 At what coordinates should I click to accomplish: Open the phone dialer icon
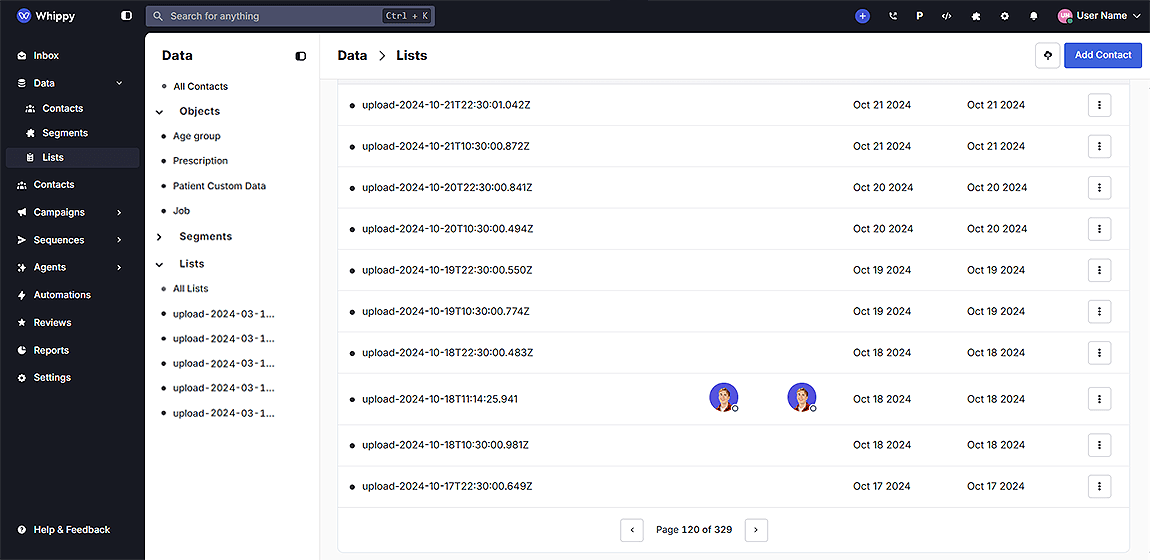pos(893,15)
